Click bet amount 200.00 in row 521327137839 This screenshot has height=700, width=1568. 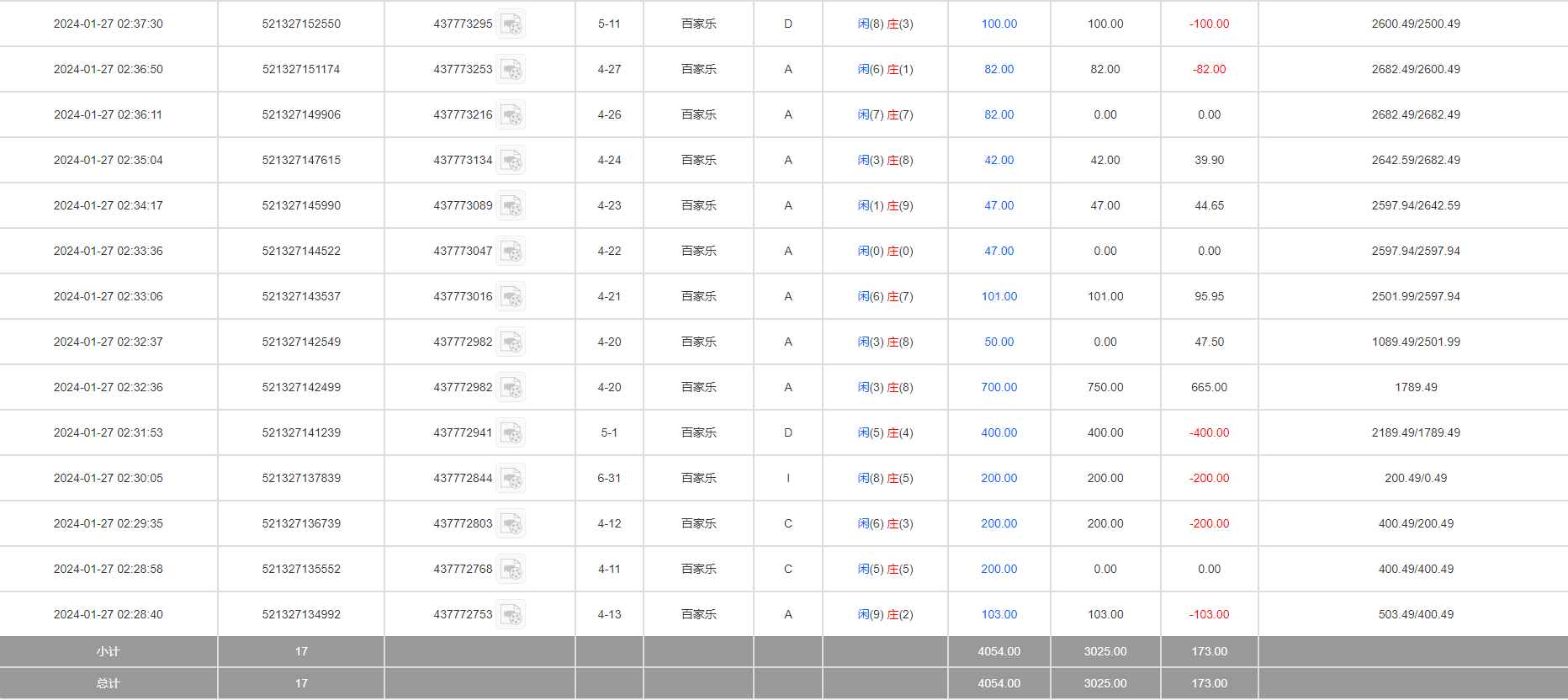point(999,478)
